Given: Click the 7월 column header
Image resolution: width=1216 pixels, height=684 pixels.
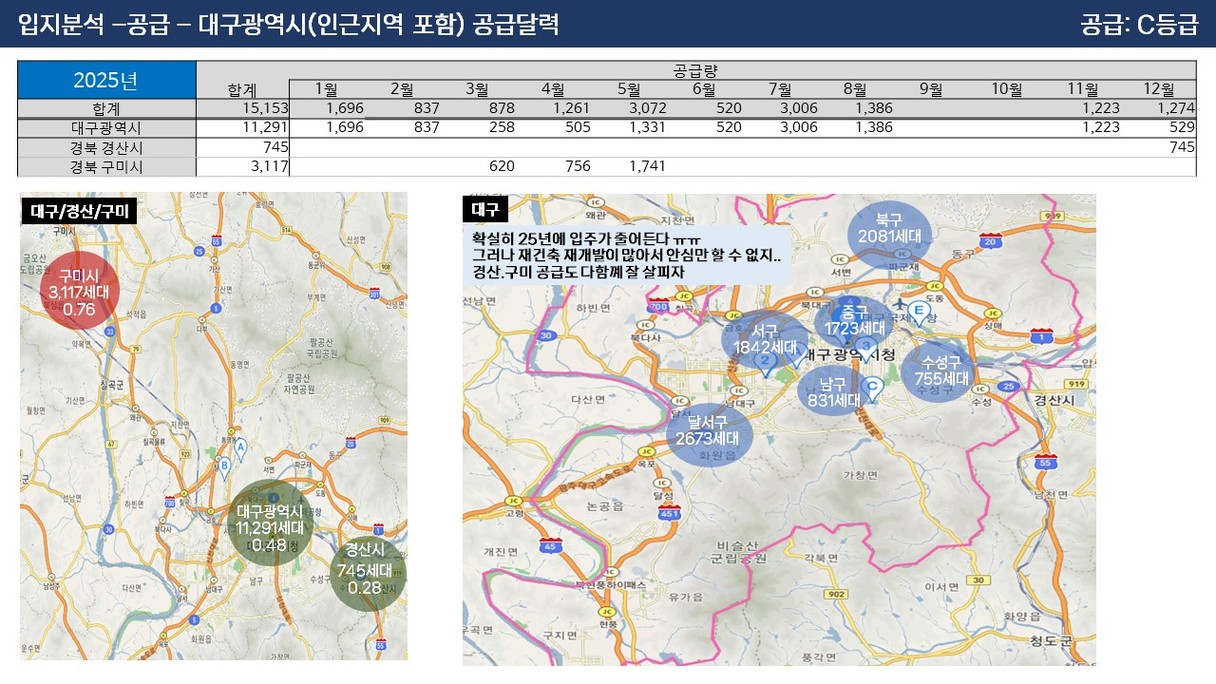Looking at the screenshot, I should tap(781, 89).
